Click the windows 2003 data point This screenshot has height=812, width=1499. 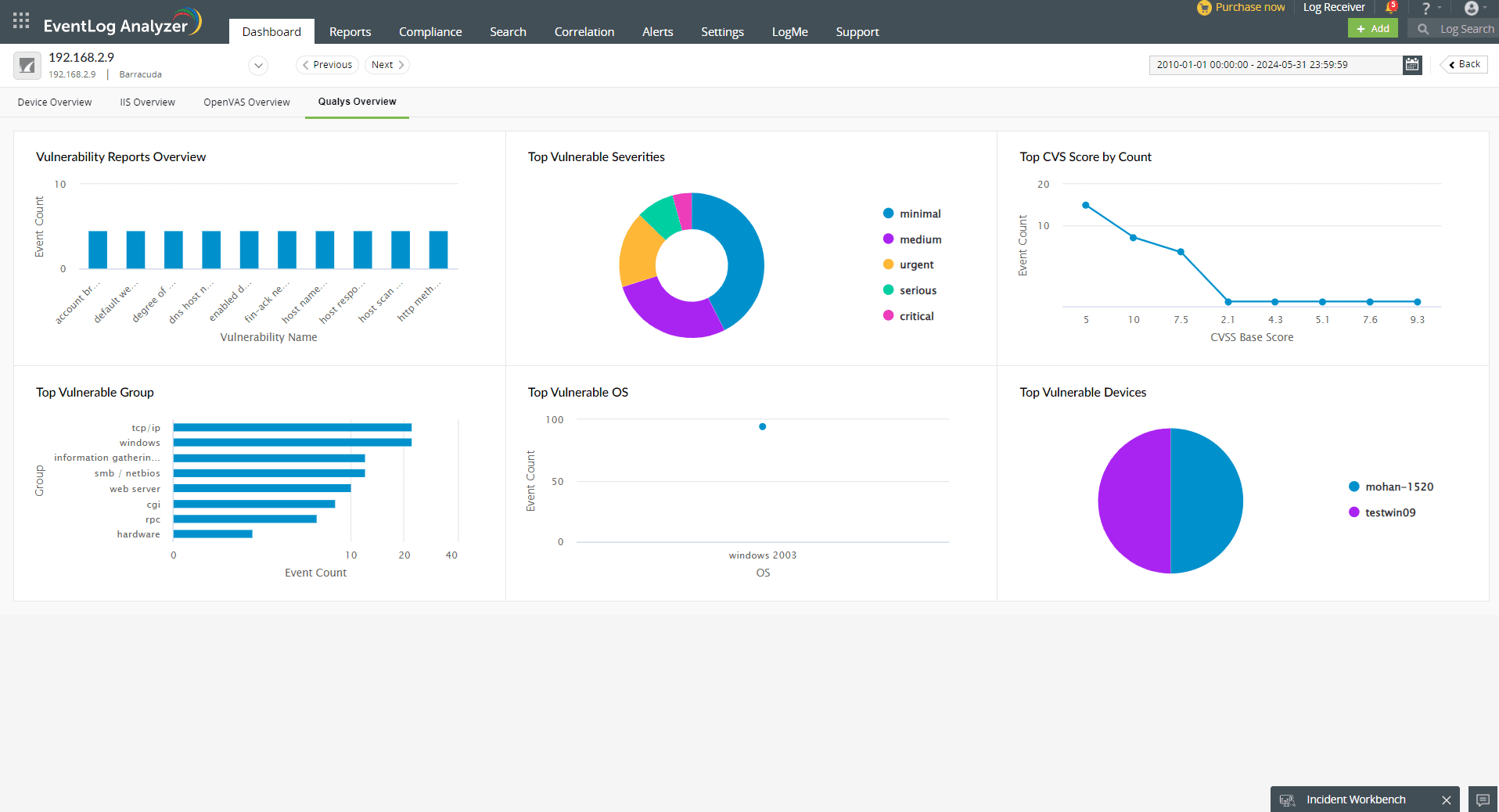coord(763,426)
